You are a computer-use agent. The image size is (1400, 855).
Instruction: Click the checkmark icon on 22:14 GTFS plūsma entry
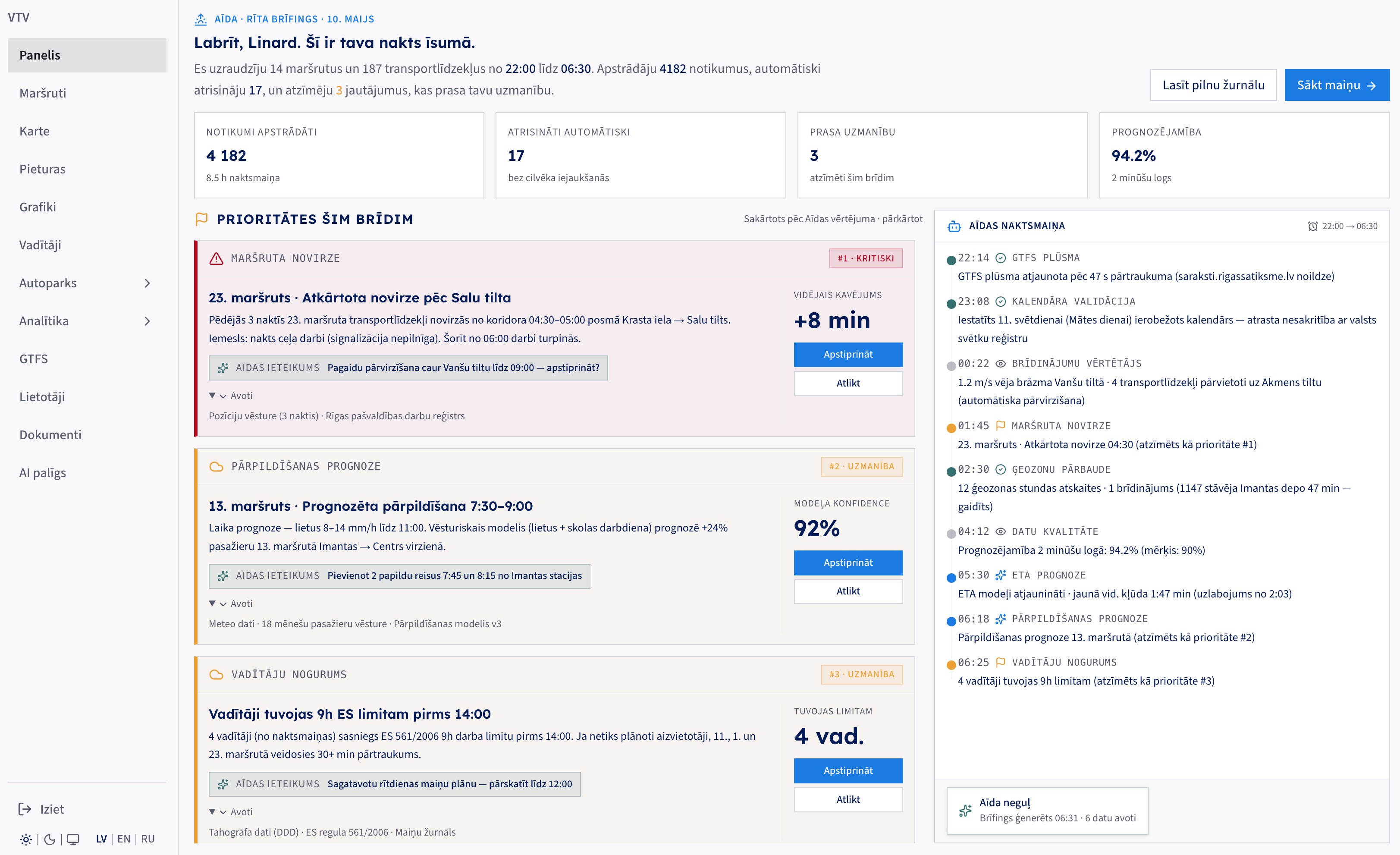click(x=1001, y=258)
